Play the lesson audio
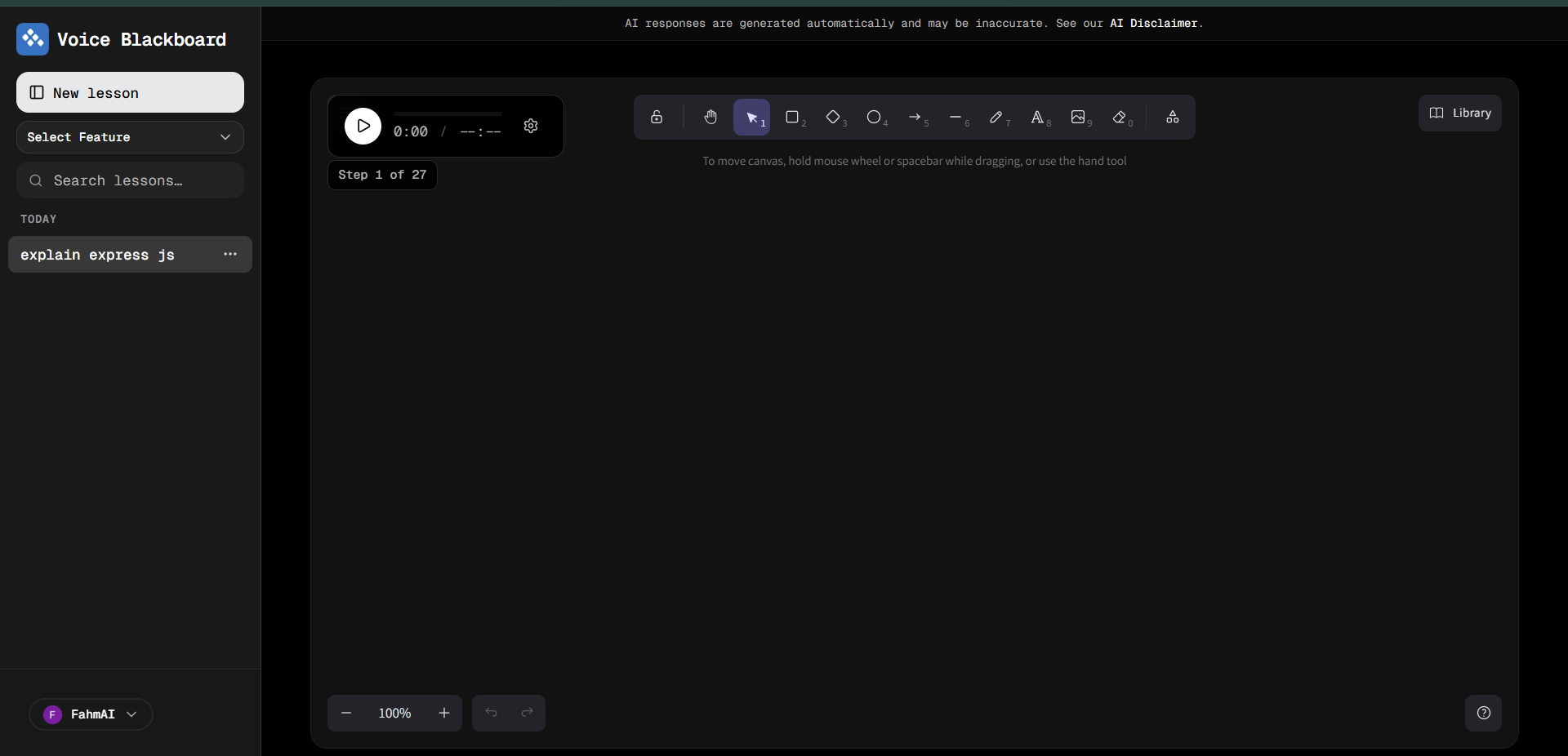 363,126
